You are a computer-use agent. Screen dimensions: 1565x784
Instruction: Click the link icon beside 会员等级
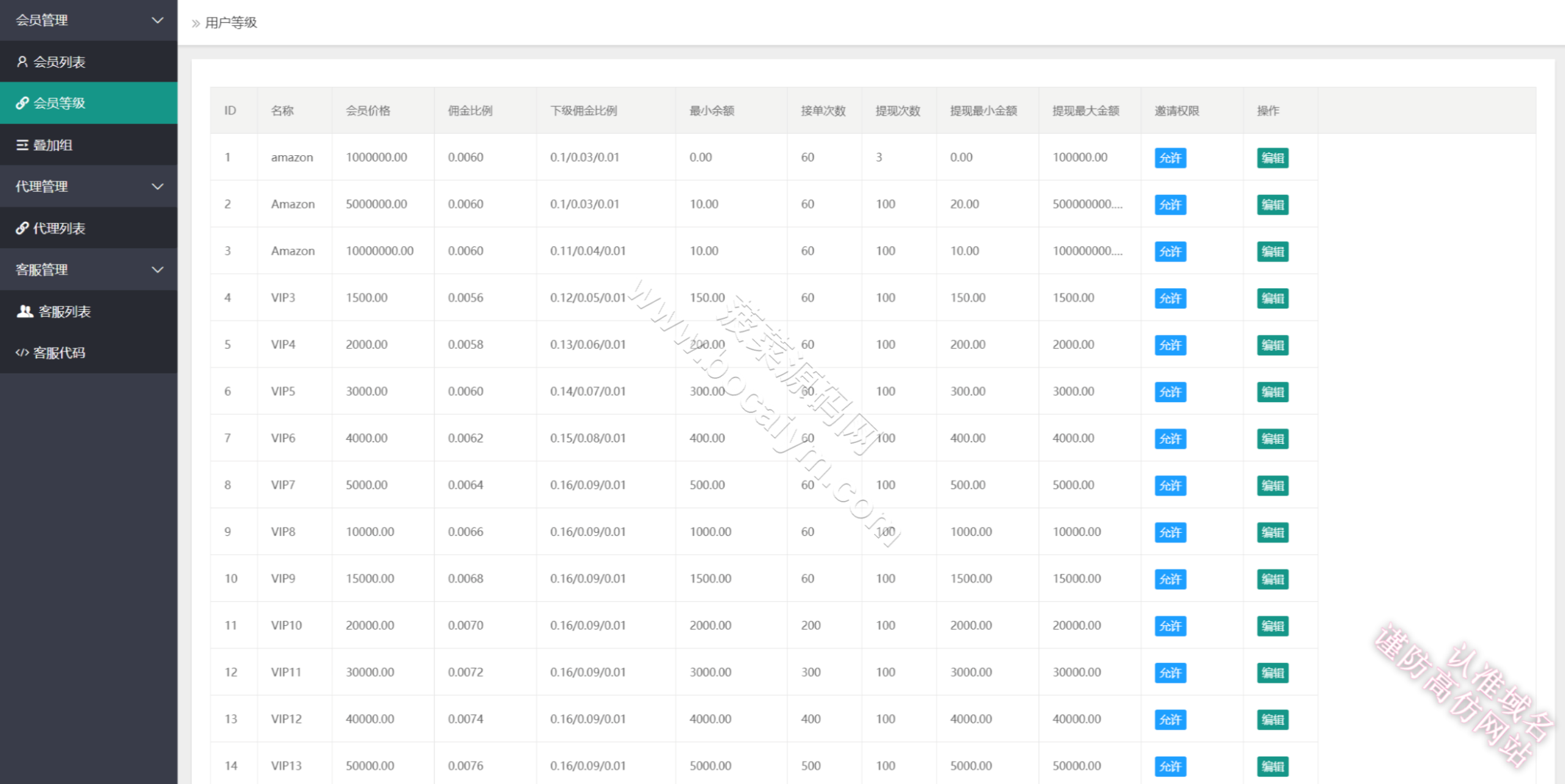click(22, 103)
